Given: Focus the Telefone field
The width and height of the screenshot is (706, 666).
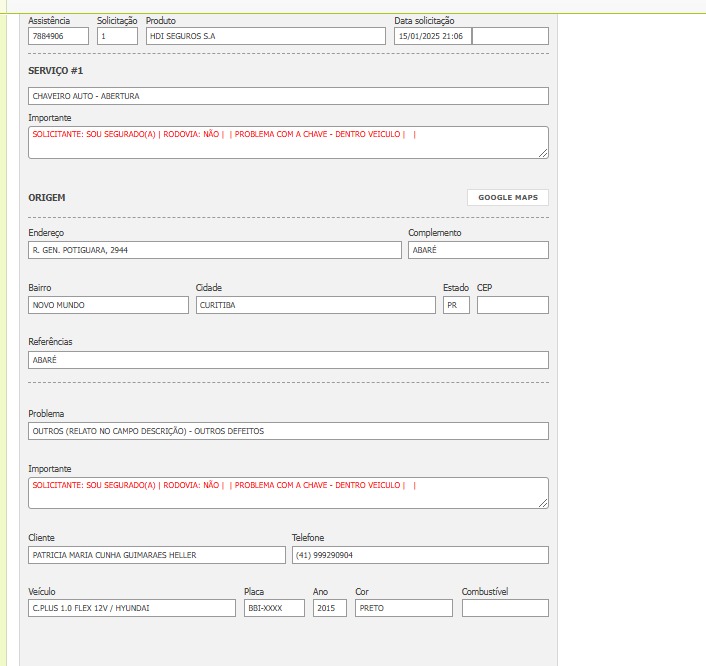Looking at the screenshot, I should coord(420,555).
